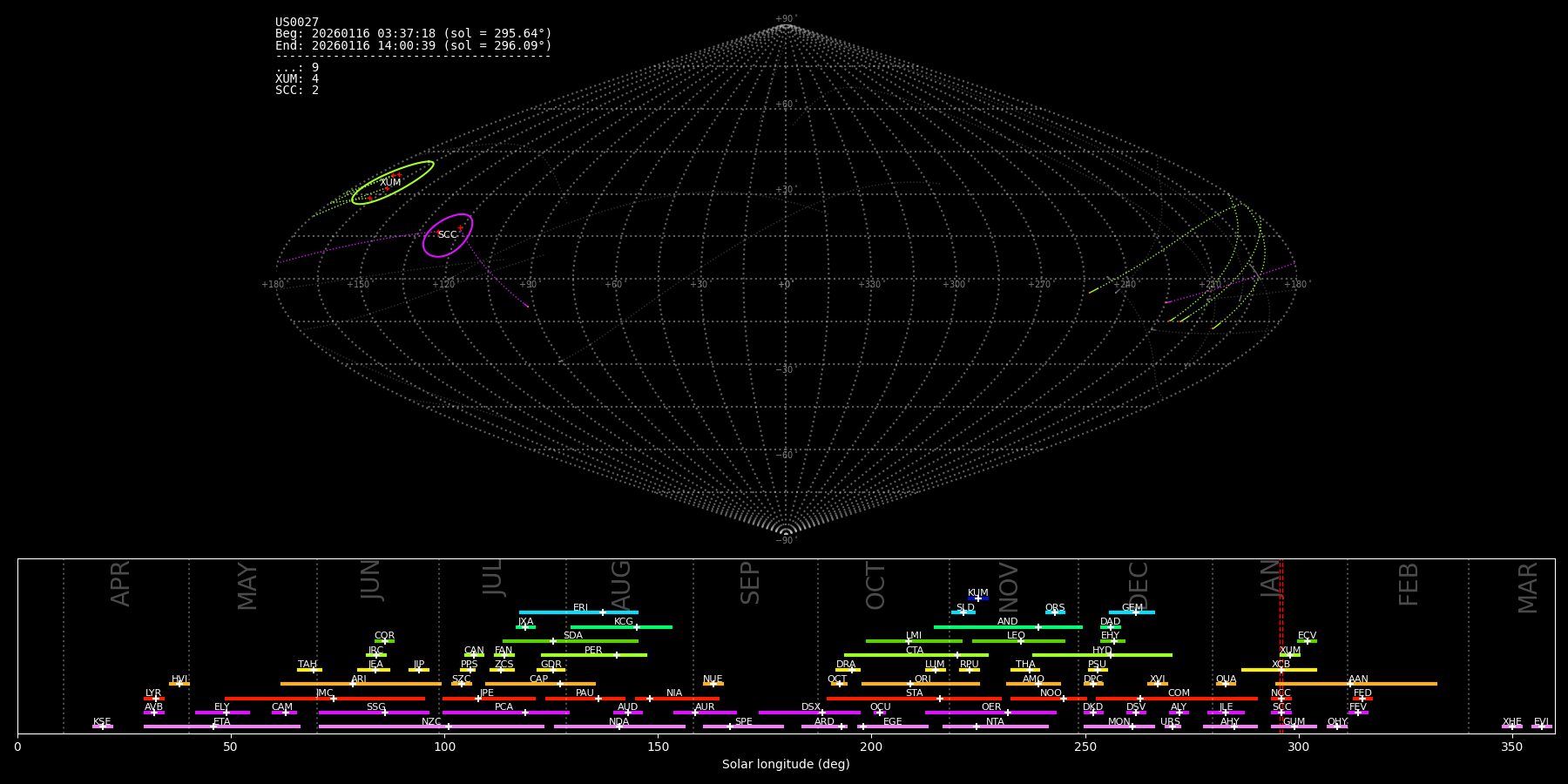Click the QUA shower label
Screen dimensions: 1568x784
coord(1226,679)
